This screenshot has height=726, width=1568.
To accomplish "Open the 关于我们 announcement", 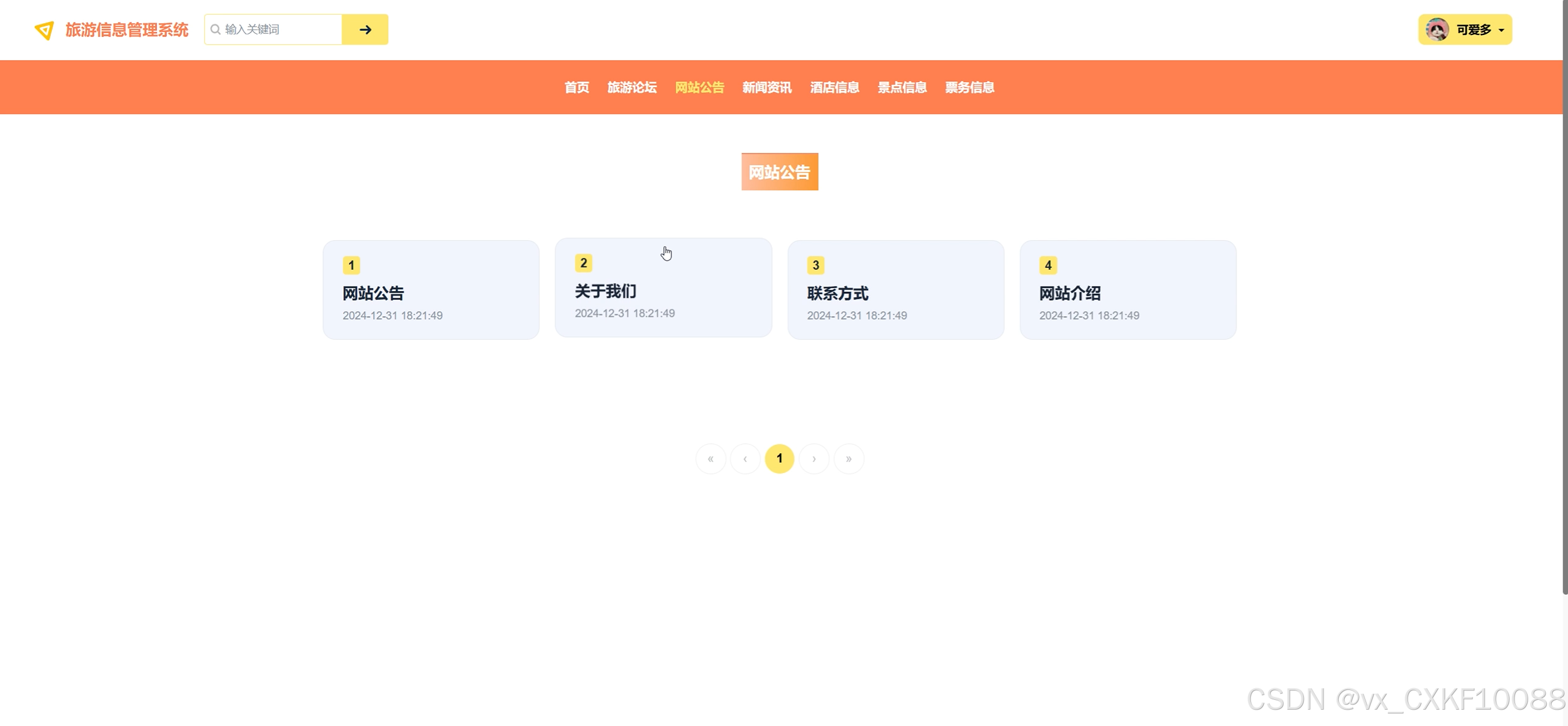I will coord(606,291).
